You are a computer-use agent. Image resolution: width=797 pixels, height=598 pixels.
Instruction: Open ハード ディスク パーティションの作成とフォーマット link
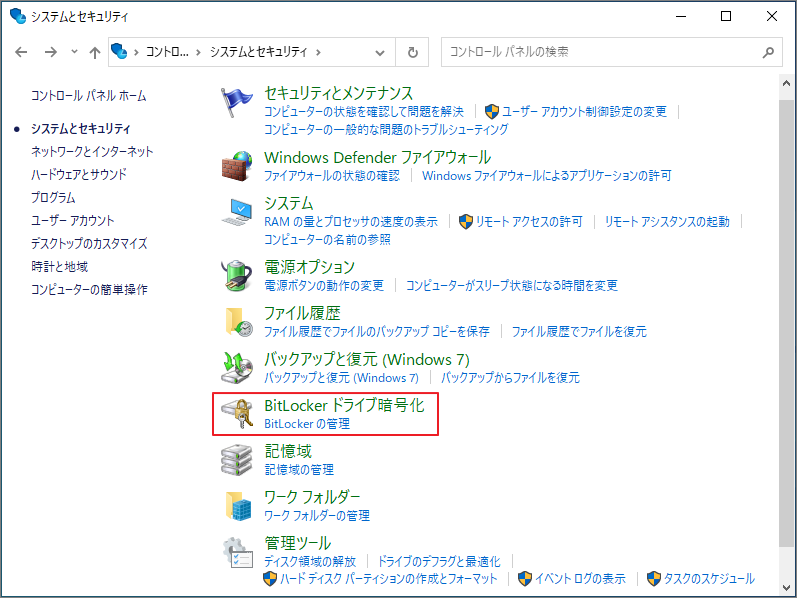pos(388,579)
